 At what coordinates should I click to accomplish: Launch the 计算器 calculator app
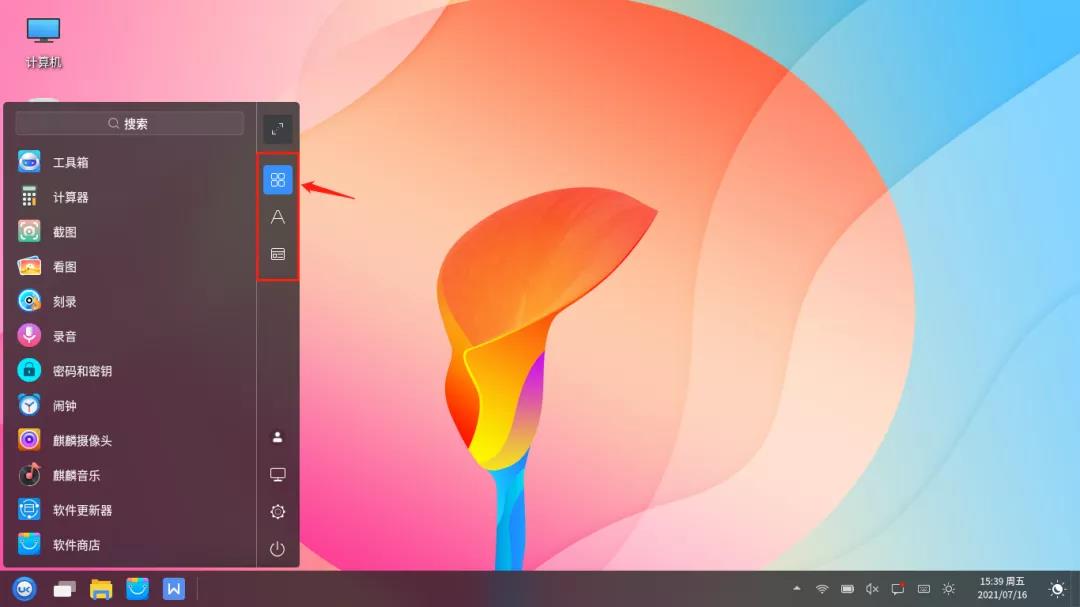click(x=70, y=197)
